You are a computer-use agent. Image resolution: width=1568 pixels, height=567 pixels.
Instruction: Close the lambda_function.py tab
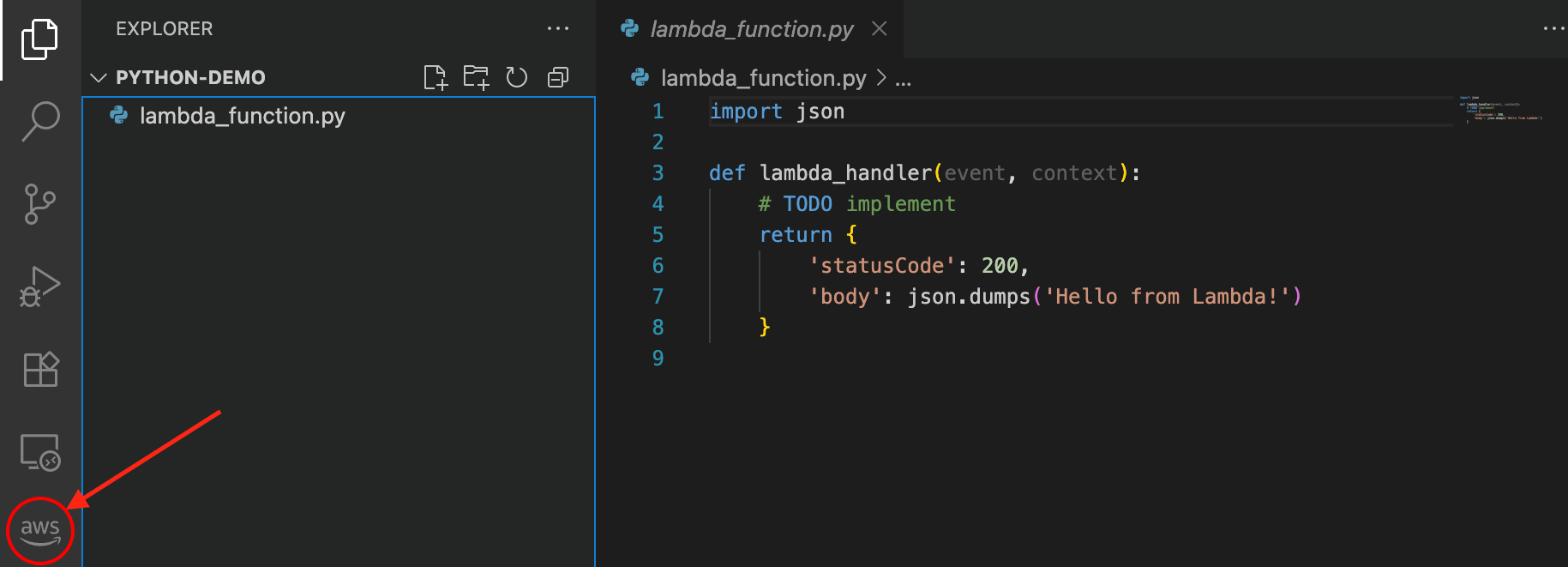879,28
